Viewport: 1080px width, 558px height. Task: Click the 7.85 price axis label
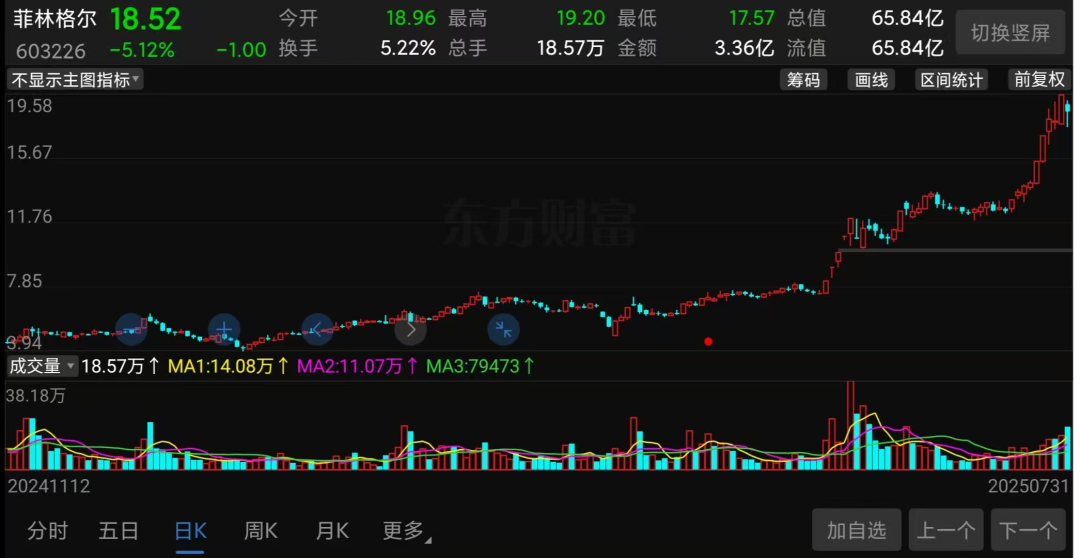pyautogui.click(x=24, y=282)
